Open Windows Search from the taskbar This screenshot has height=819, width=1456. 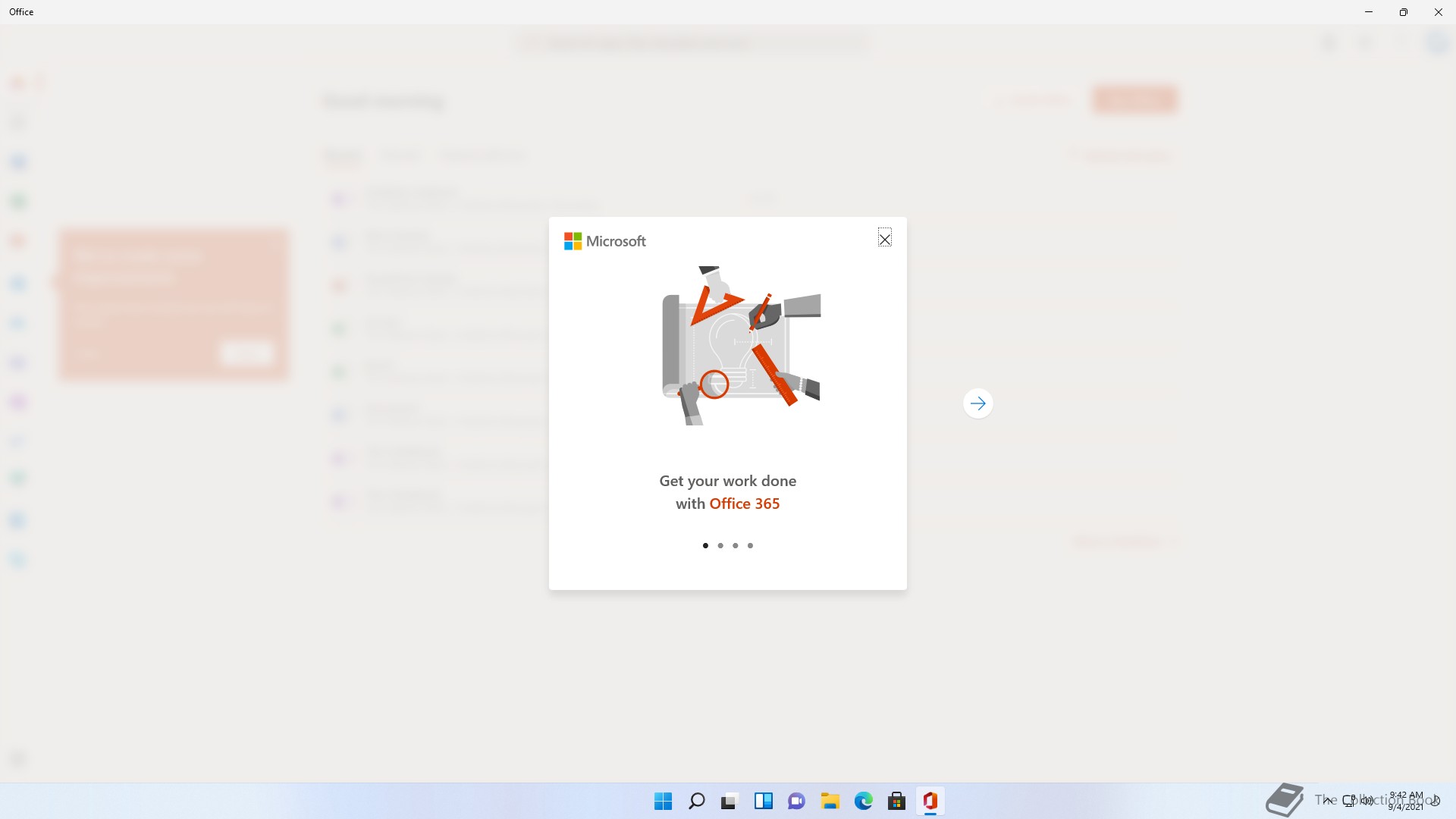[696, 801]
